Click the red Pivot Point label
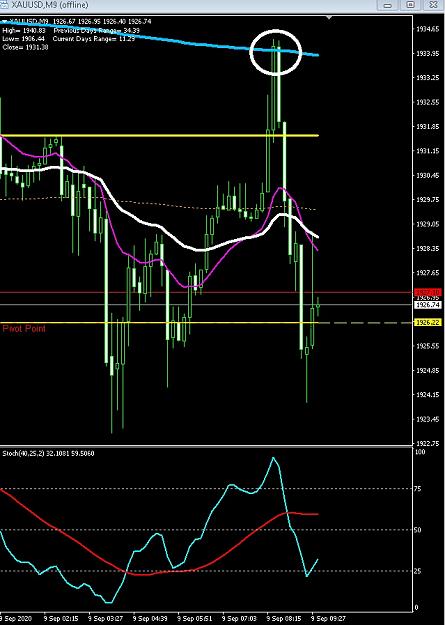Screen dimensions: 445x625 point(24,328)
